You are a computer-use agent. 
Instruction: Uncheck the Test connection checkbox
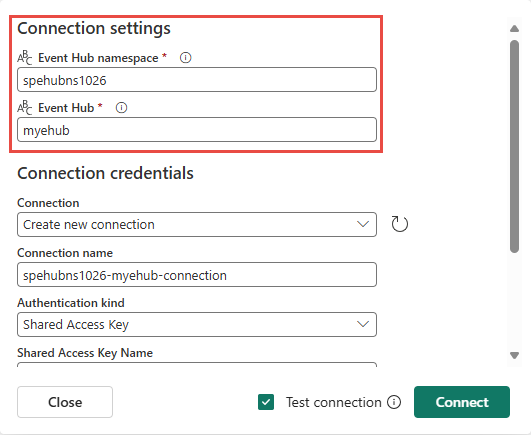tap(266, 402)
